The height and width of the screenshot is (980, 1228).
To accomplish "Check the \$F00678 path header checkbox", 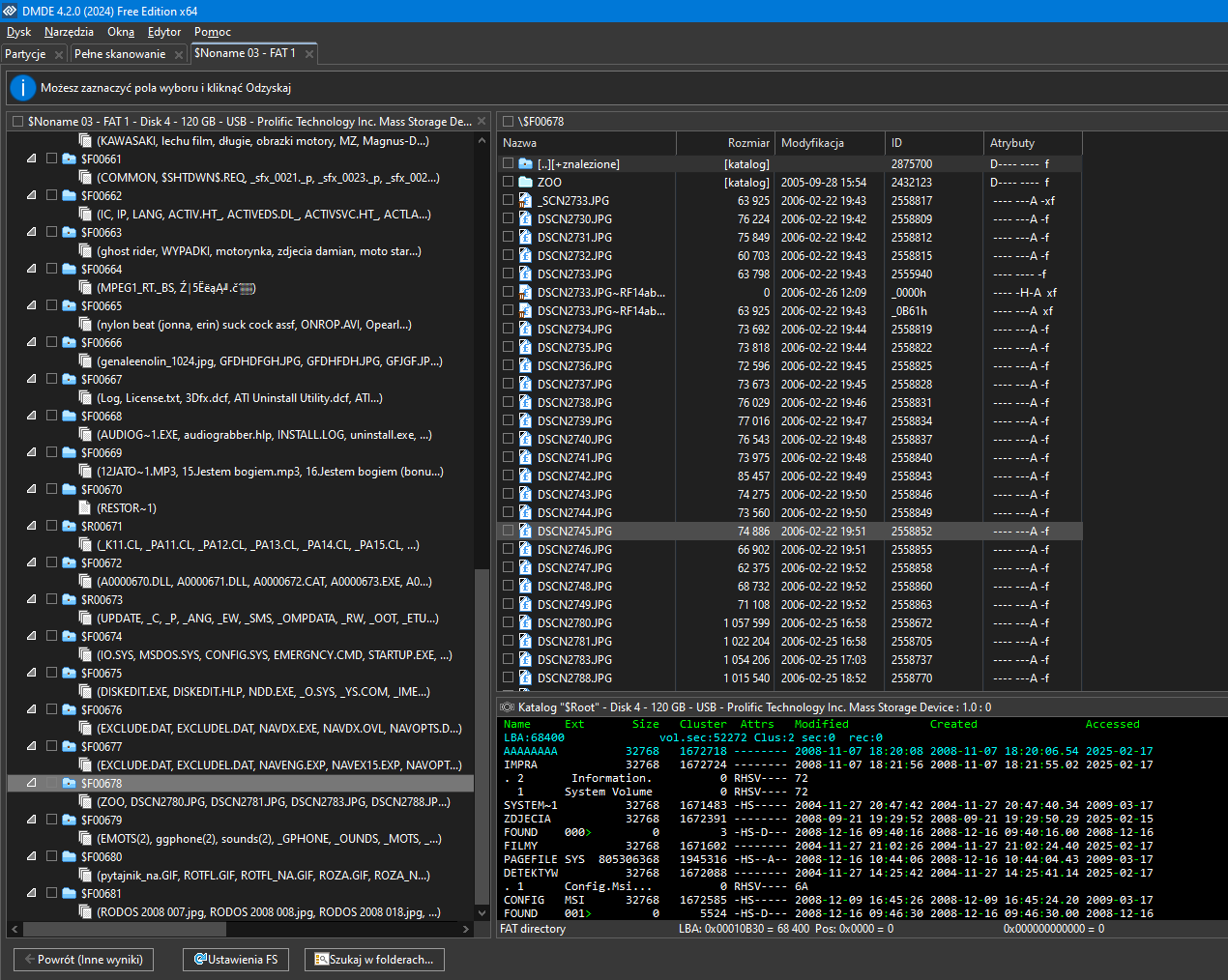I will click(x=508, y=121).
